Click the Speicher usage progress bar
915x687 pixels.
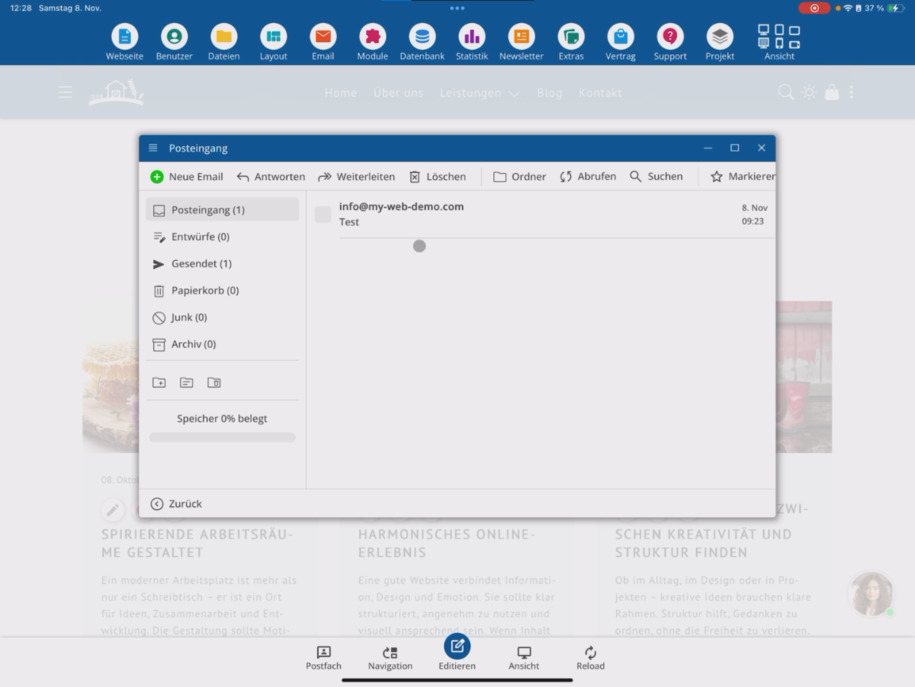(x=222, y=437)
